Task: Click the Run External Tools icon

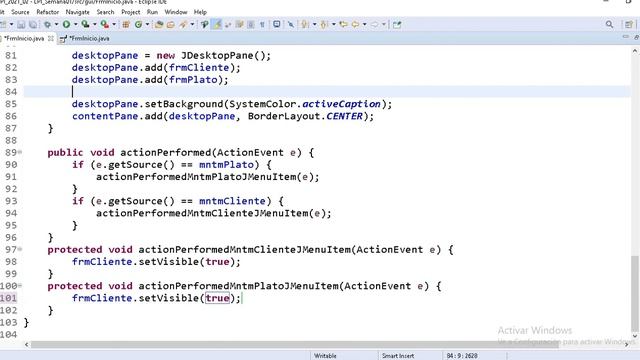Action: pos(104,24)
